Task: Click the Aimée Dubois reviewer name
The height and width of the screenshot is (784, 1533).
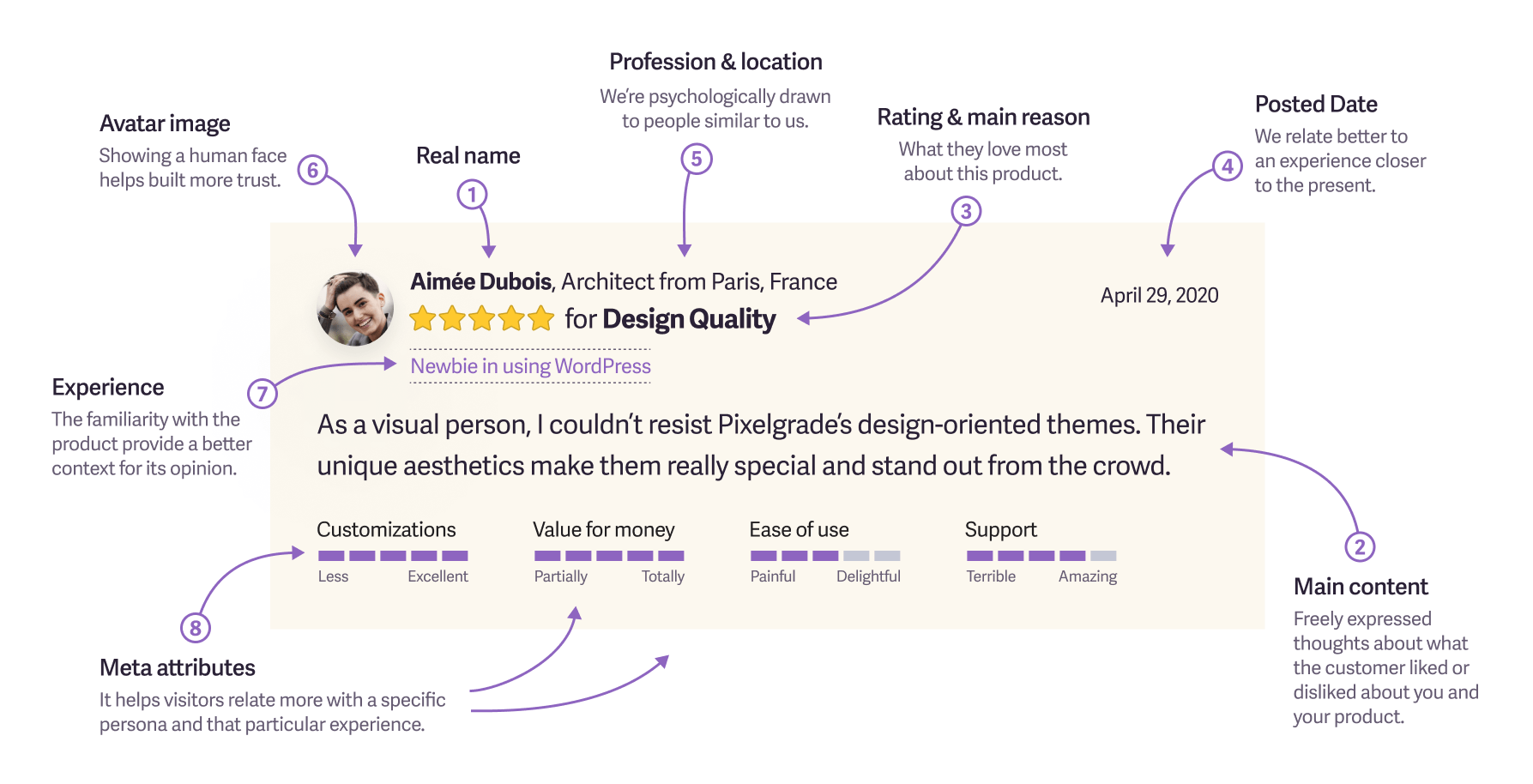Action: [x=480, y=281]
